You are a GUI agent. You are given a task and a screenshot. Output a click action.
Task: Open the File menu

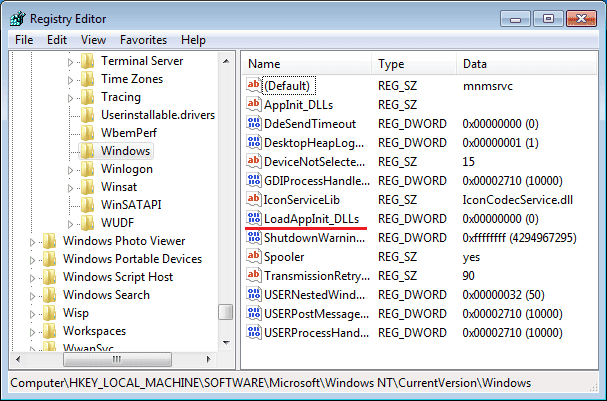pos(24,40)
